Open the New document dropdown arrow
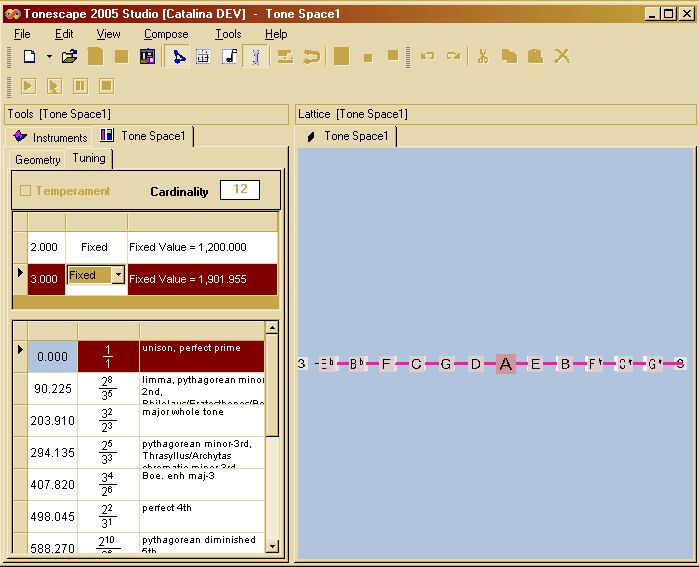Image resolution: width=699 pixels, height=567 pixels. coord(49,57)
